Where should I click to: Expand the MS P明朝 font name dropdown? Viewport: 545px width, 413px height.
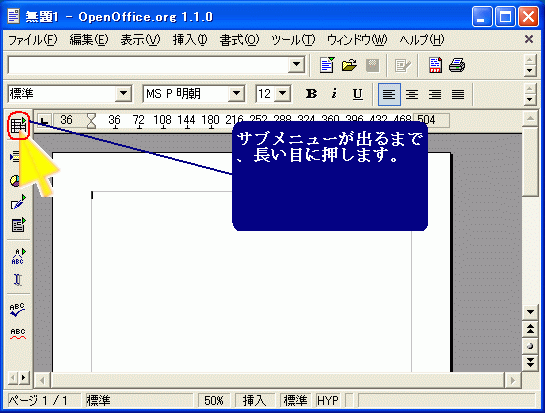coord(236,94)
